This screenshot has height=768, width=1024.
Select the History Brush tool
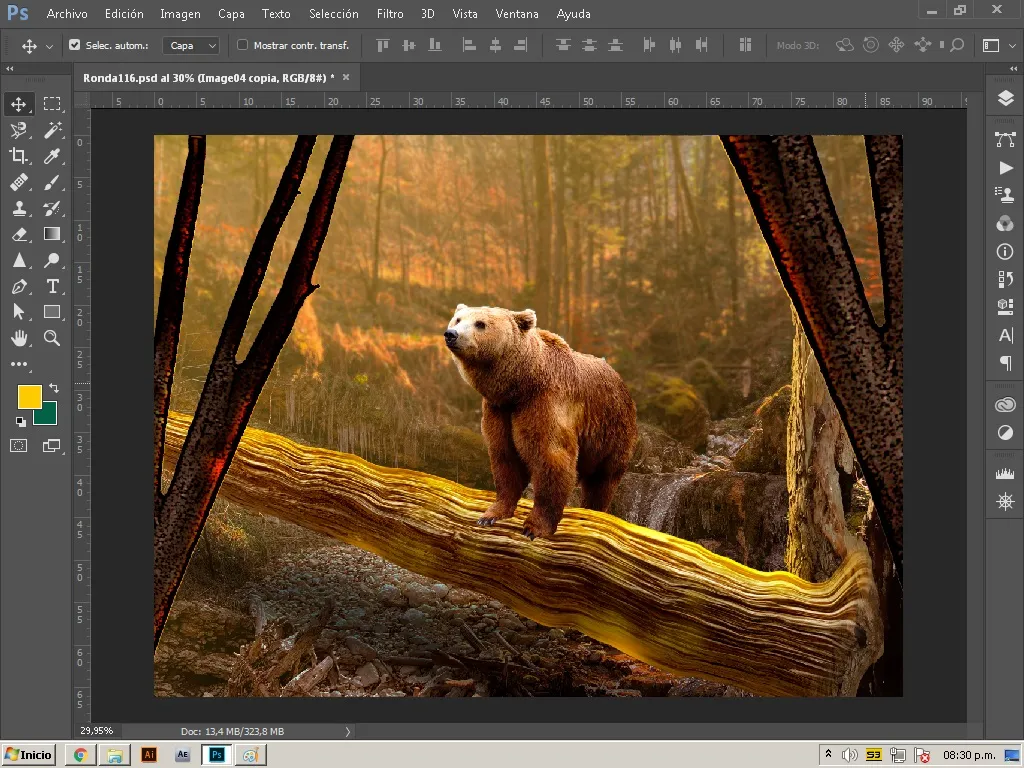(x=52, y=208)
